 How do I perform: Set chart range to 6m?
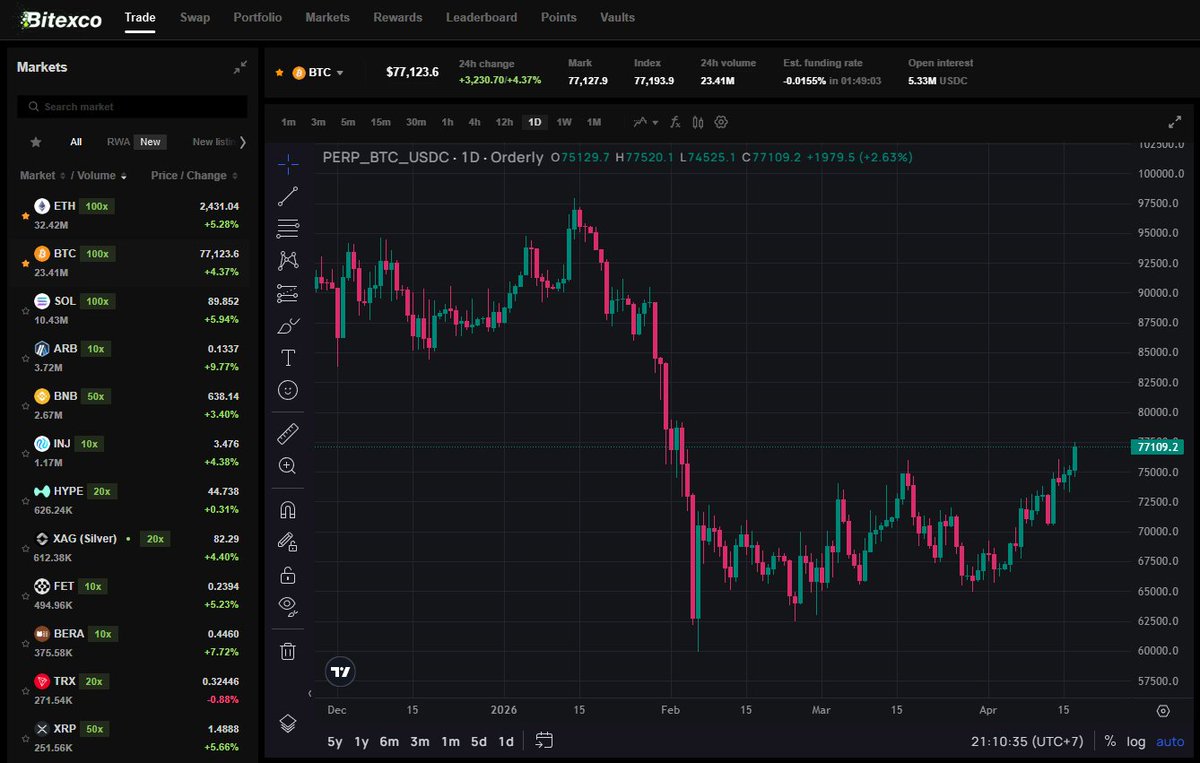(389, 741)
